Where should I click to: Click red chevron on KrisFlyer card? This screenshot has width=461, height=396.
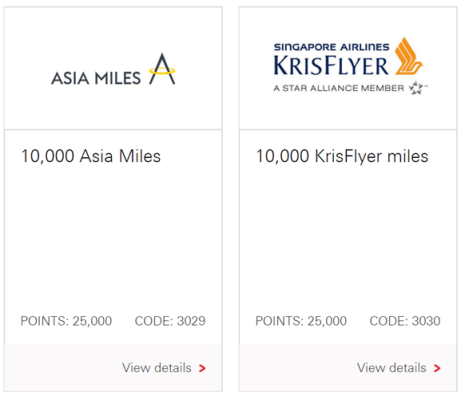point(437,368)
